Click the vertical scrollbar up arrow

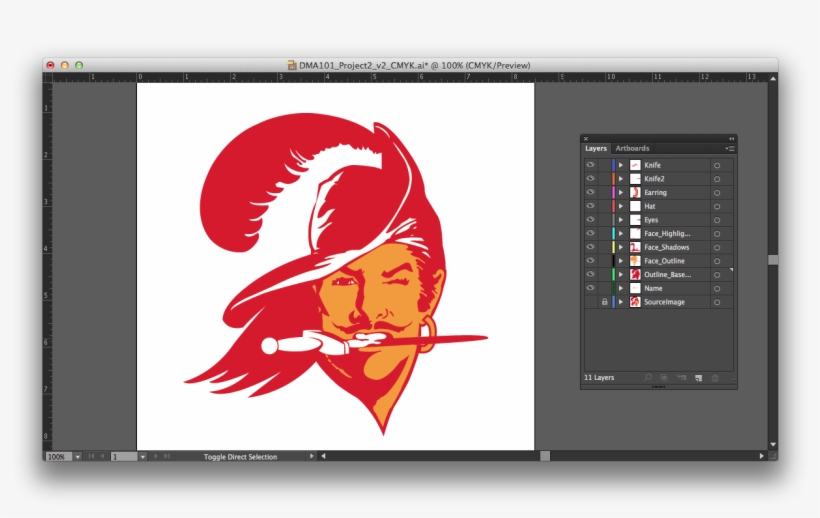coord(773,78)
